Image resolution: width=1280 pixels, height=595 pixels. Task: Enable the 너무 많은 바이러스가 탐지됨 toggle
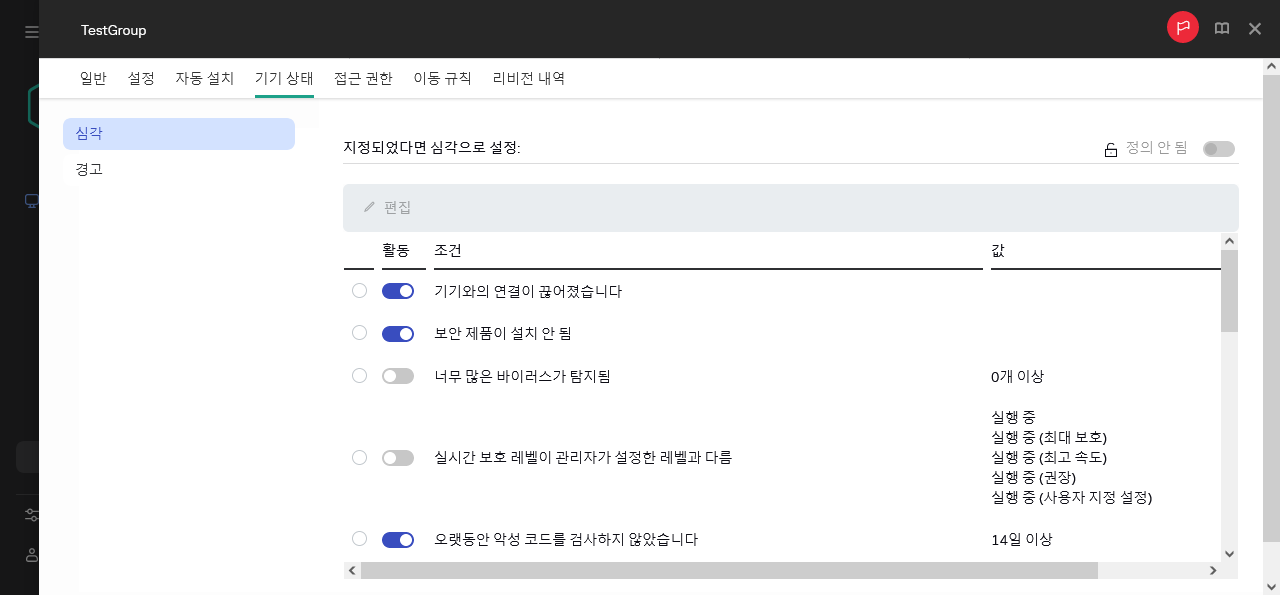click(398, 375)
